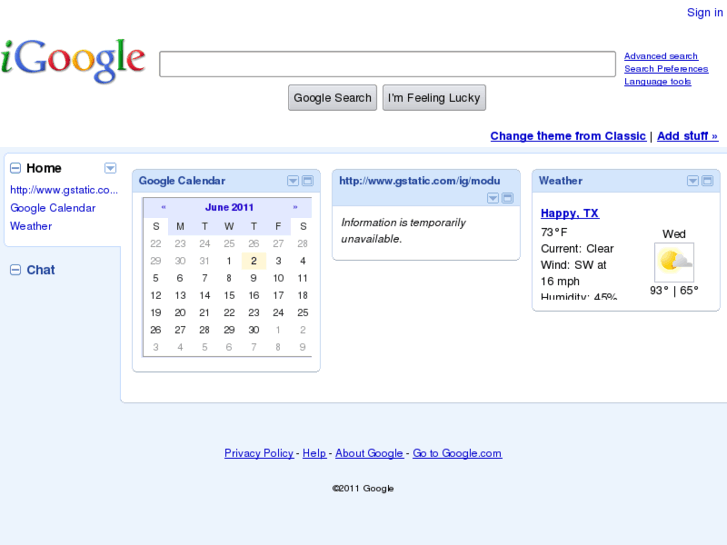Click the iGoogle logo
The height and width of the screenshot is (545, 727).
click(73, 60)
